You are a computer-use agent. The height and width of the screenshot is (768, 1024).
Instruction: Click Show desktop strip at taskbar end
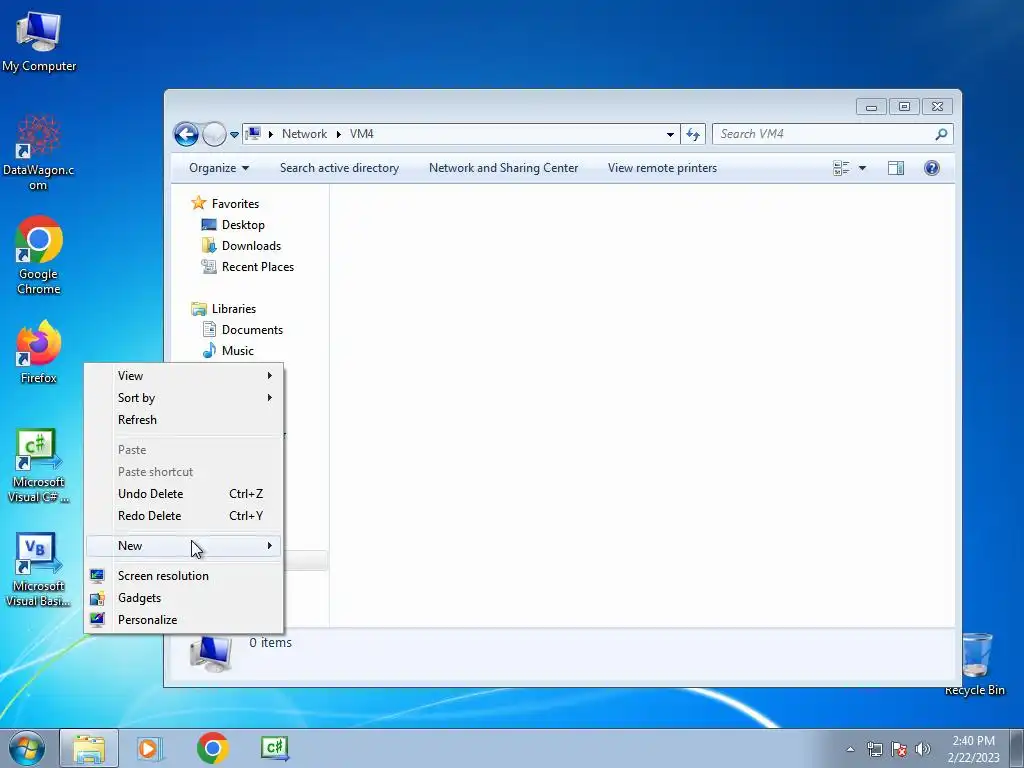point(1017,748)
